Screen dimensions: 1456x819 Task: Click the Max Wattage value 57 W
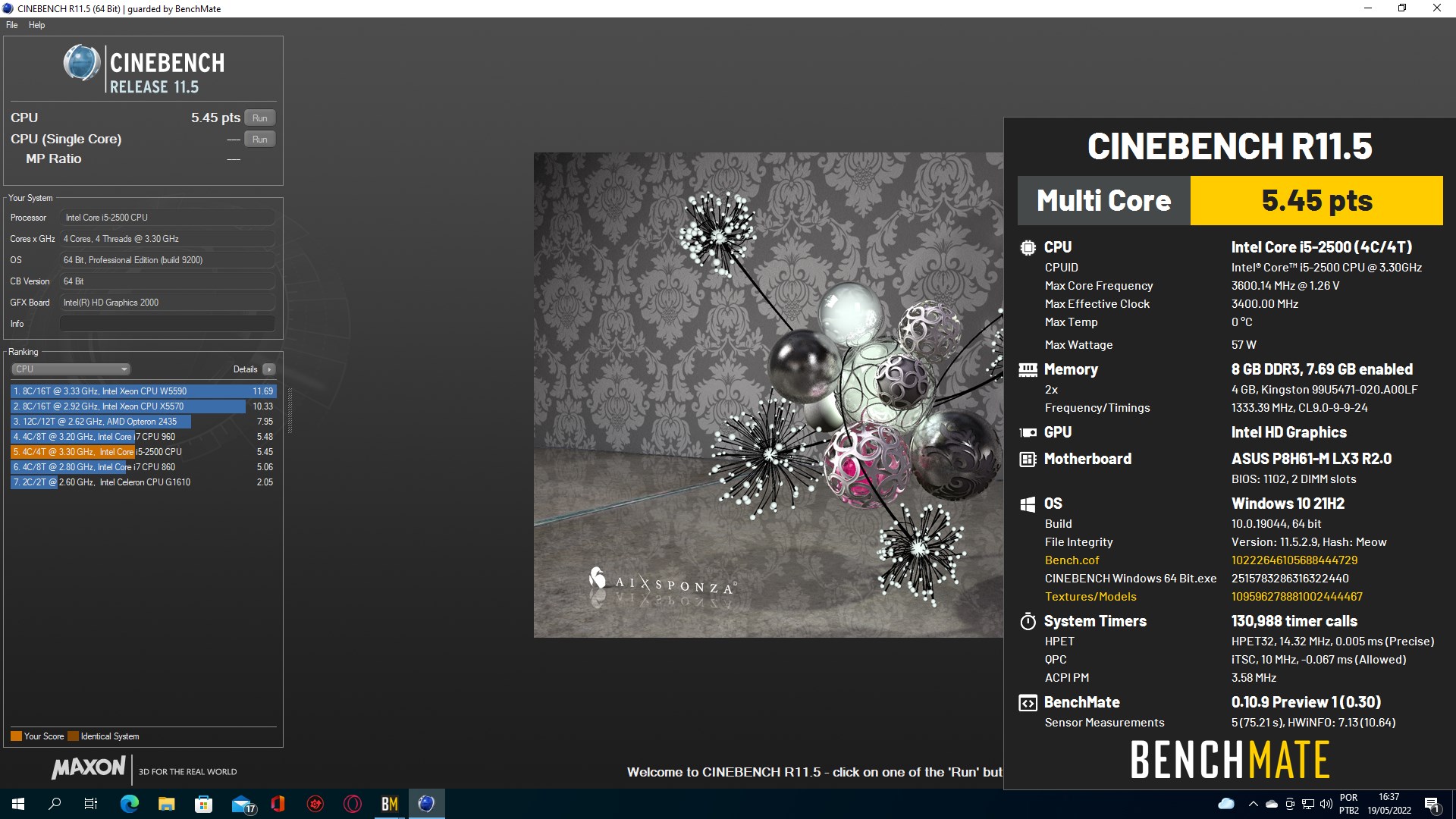pyautogui.click(x=1244, y=345)
